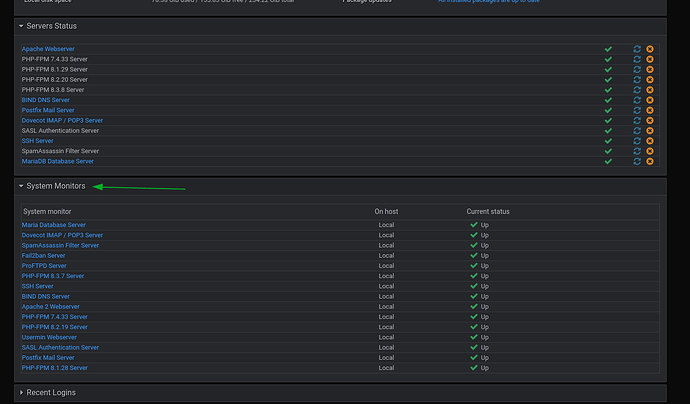Restart Dovecot IMAP / POP3 Server

637,120
